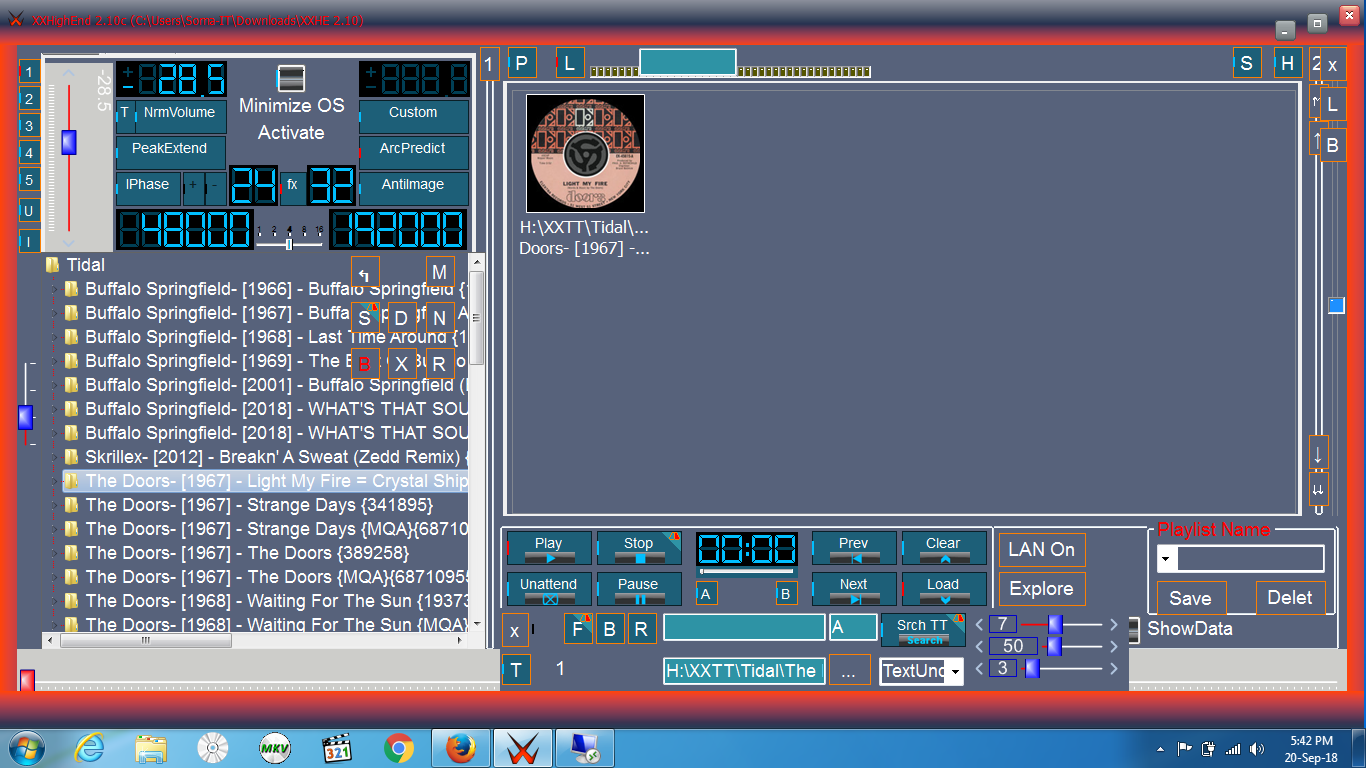Click the D button between S and N
1366x768 pixels.
point(402,319)
